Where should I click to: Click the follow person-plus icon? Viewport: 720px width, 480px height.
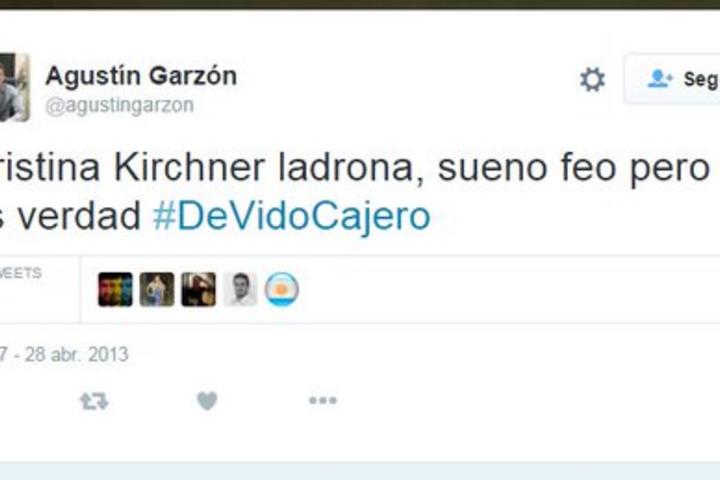pos(660,79)
